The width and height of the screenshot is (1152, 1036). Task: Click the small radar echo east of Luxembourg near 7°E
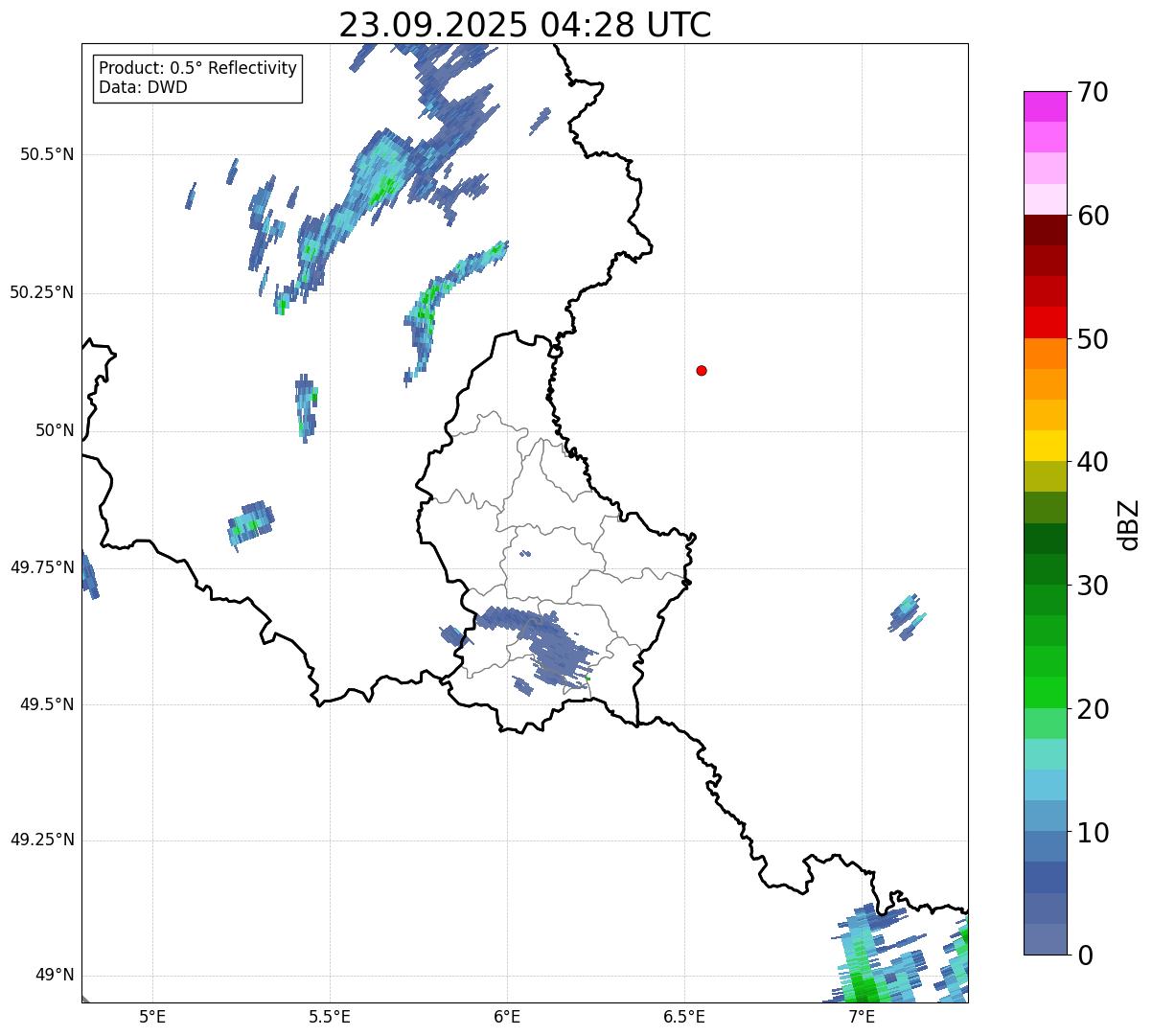906,616
